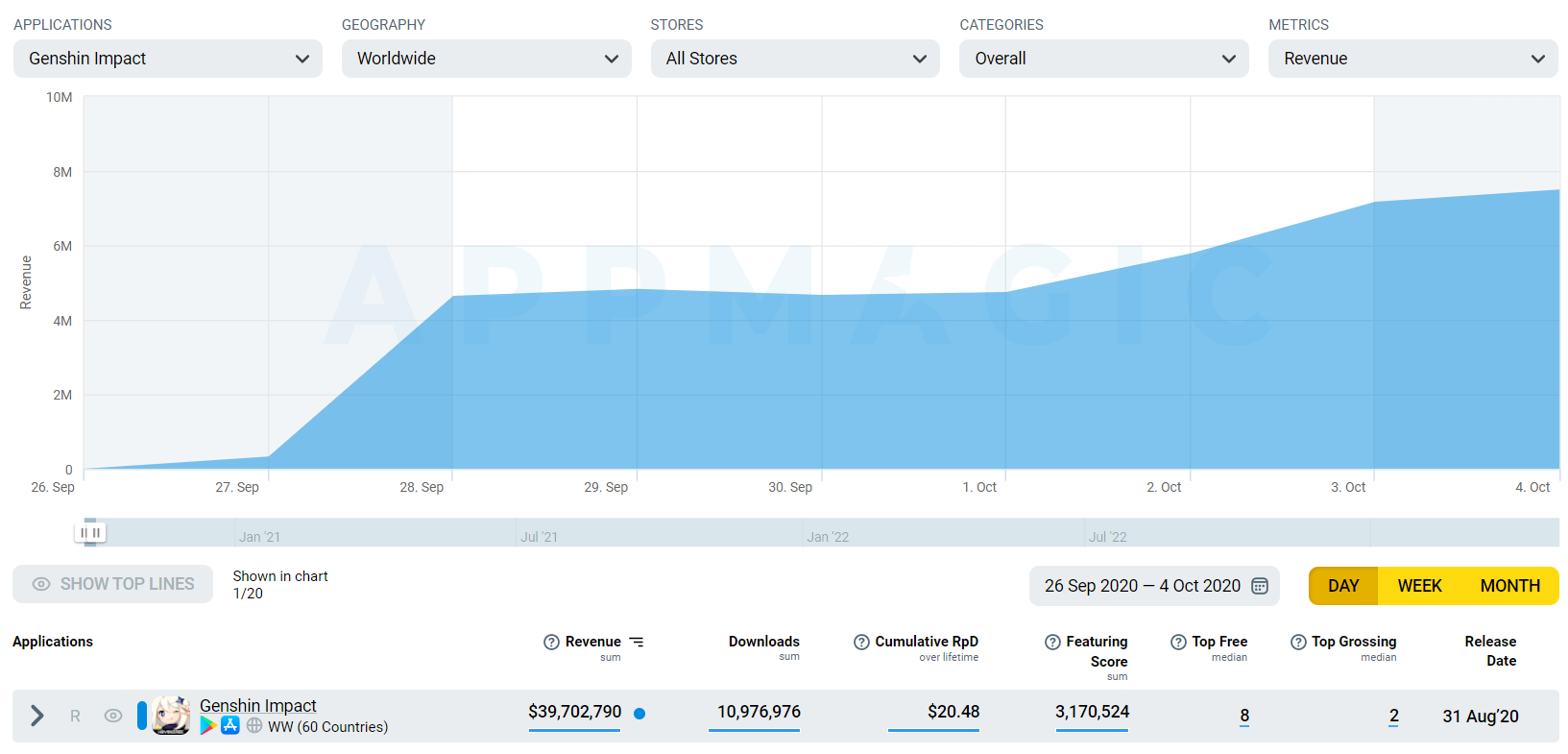Click the Top Free help icon
Viewport: 1568px width, 754px height.
point(1178,642)
